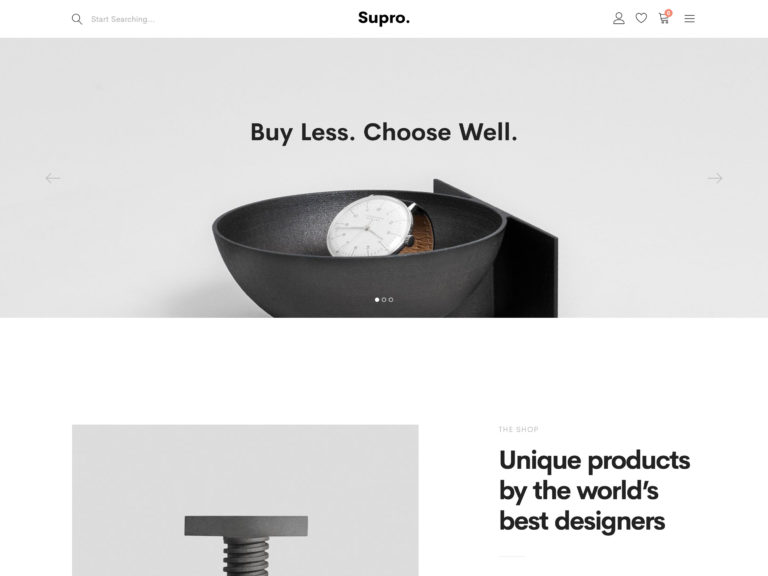Click the Start Searching input field
This screenshot has width=768, height=576.
pyautogui.click(x=123, y=19)
